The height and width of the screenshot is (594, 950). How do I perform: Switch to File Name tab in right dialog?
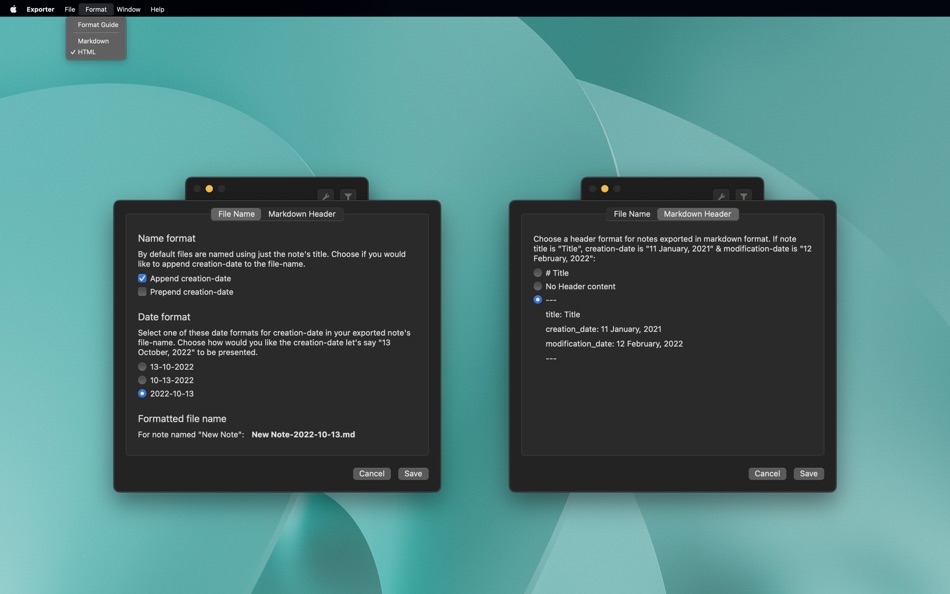tap(631, 214)
